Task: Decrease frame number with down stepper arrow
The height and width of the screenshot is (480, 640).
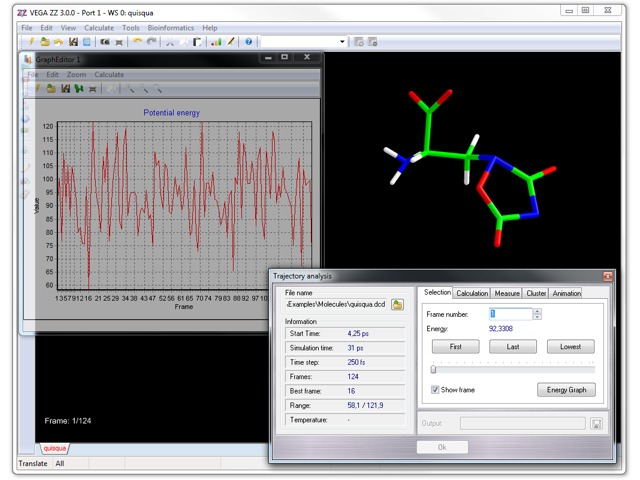Action: pyautogui.click(x=537, y=317)
